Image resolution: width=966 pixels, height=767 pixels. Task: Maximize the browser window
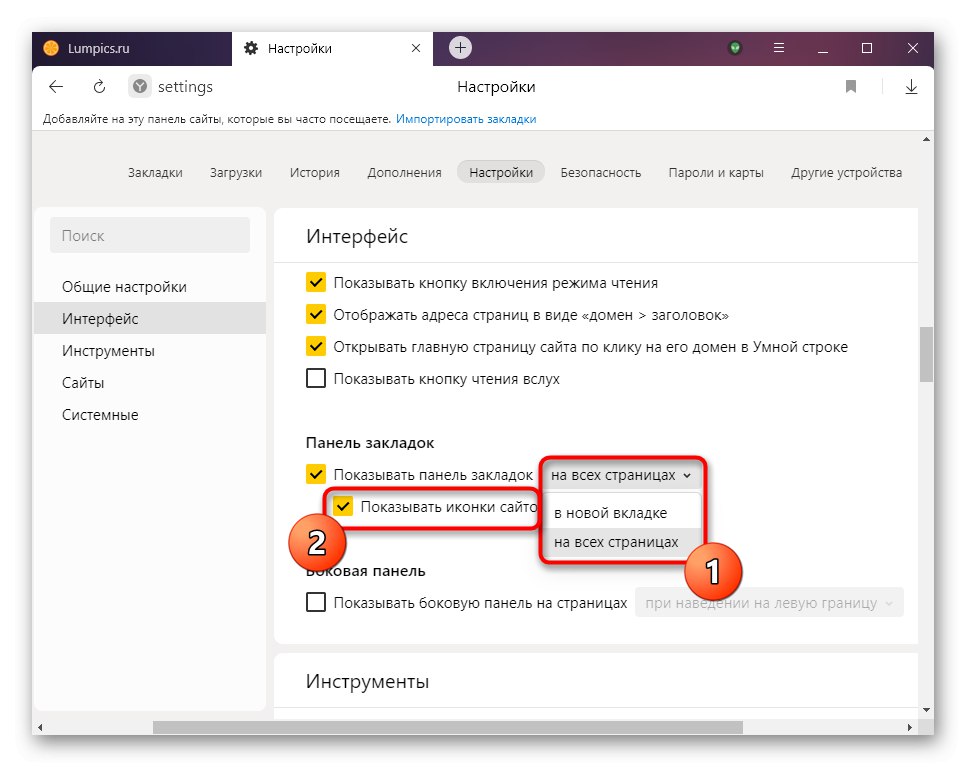pos(867,48)
